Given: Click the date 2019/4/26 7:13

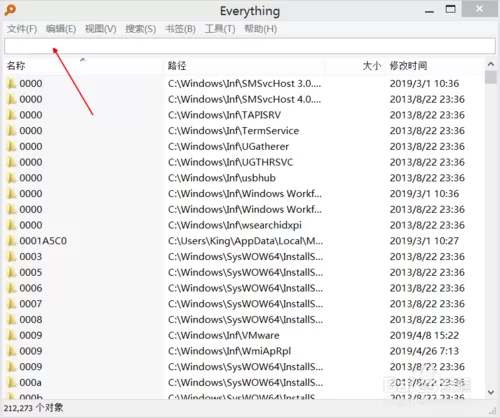Looking at the screenshot, I should click(x=424, y=351).
